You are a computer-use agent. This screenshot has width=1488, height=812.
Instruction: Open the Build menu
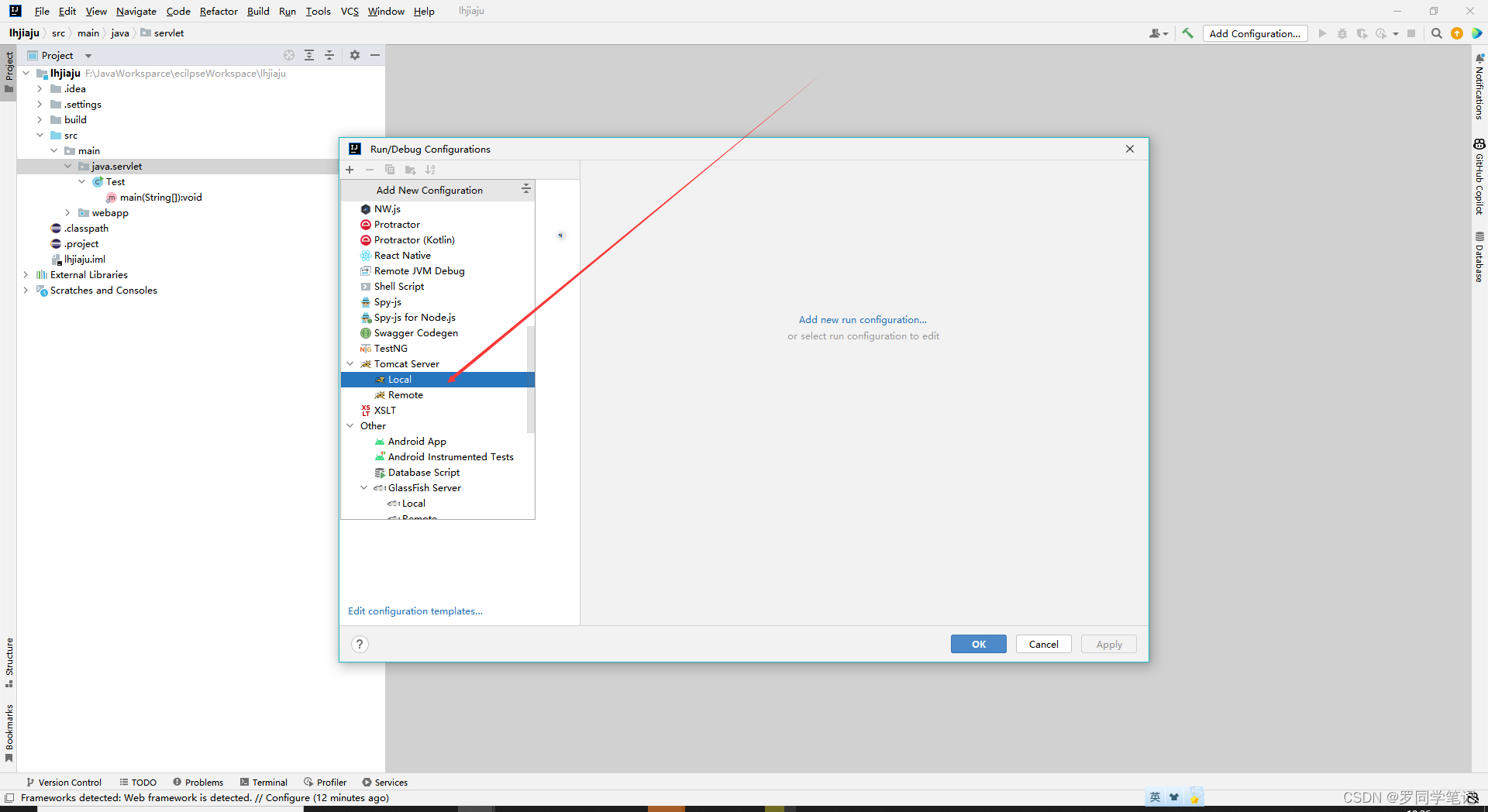click(258, 11)
